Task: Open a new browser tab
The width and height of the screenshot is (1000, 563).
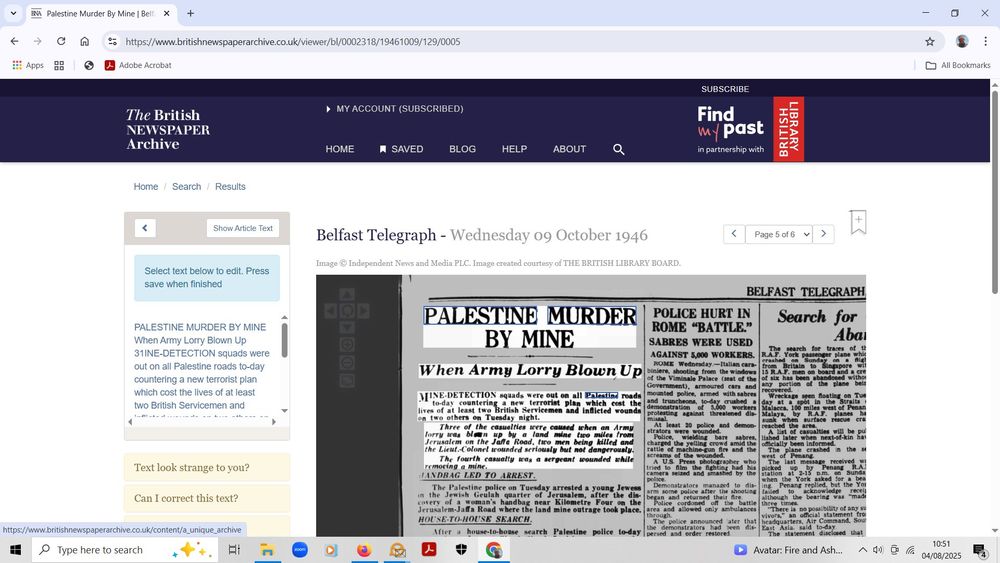Action: click(190, 13)
